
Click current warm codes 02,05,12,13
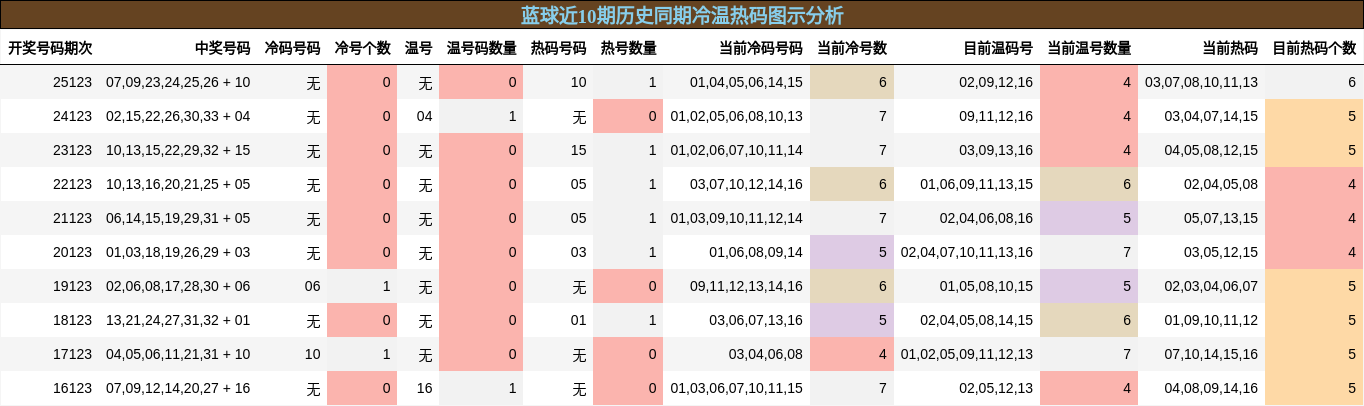(996, 388)
